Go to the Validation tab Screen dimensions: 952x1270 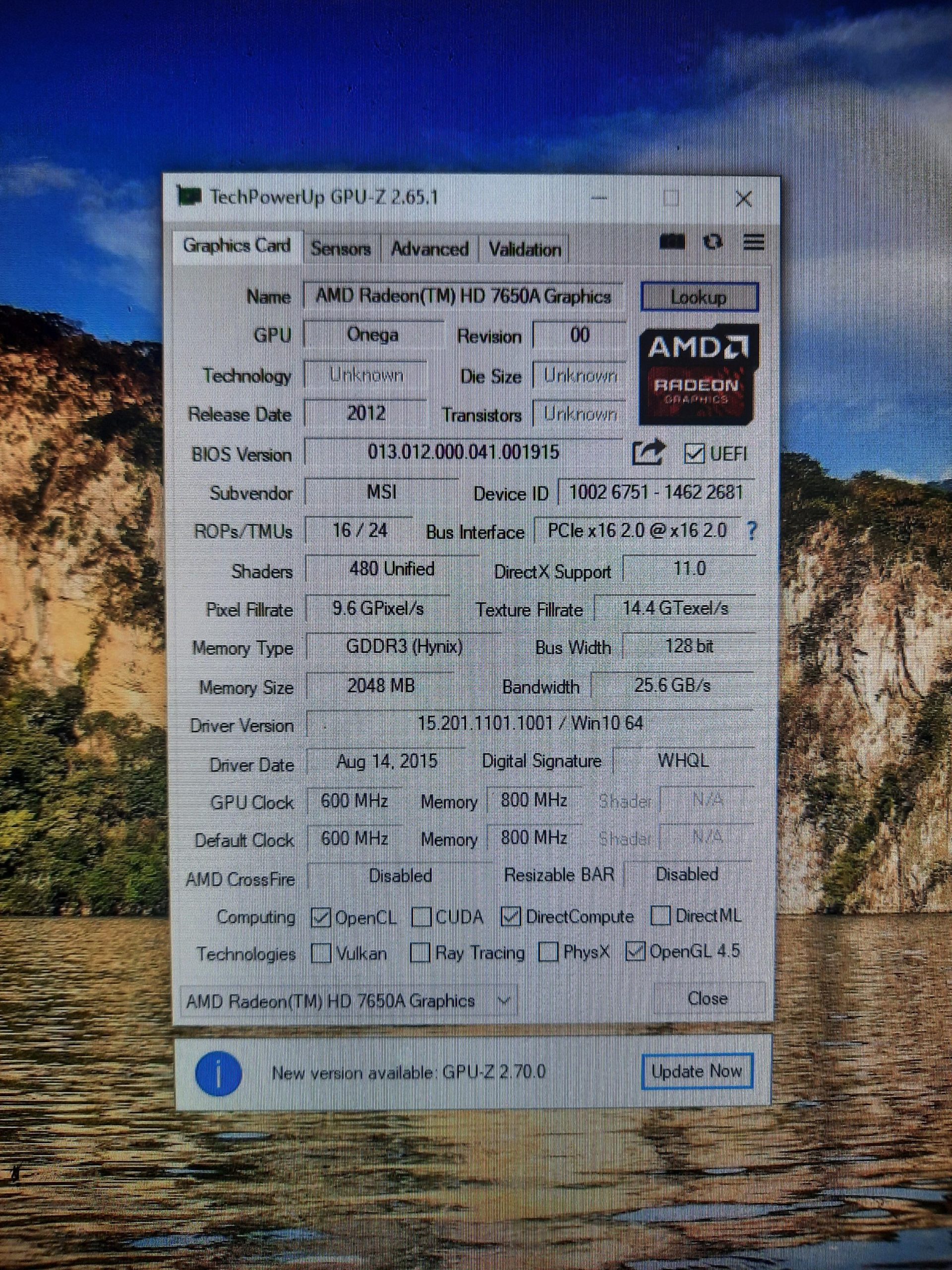click(525, 249)
